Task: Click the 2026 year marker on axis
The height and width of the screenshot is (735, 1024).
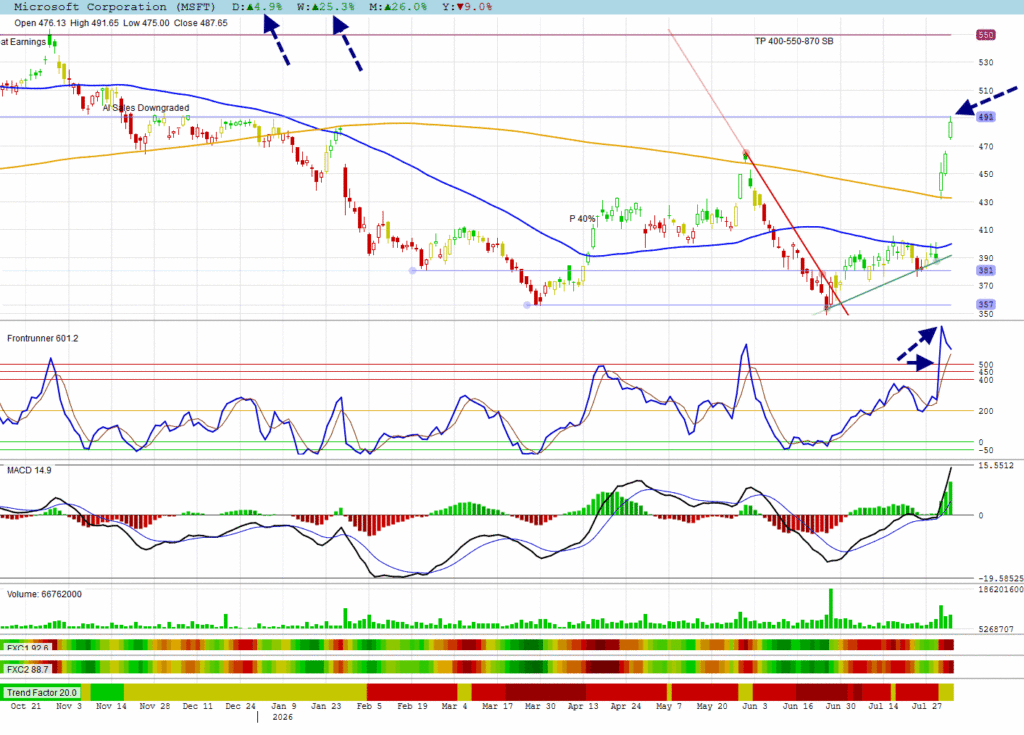Action: pyautogui.click(x=282, y=717)
